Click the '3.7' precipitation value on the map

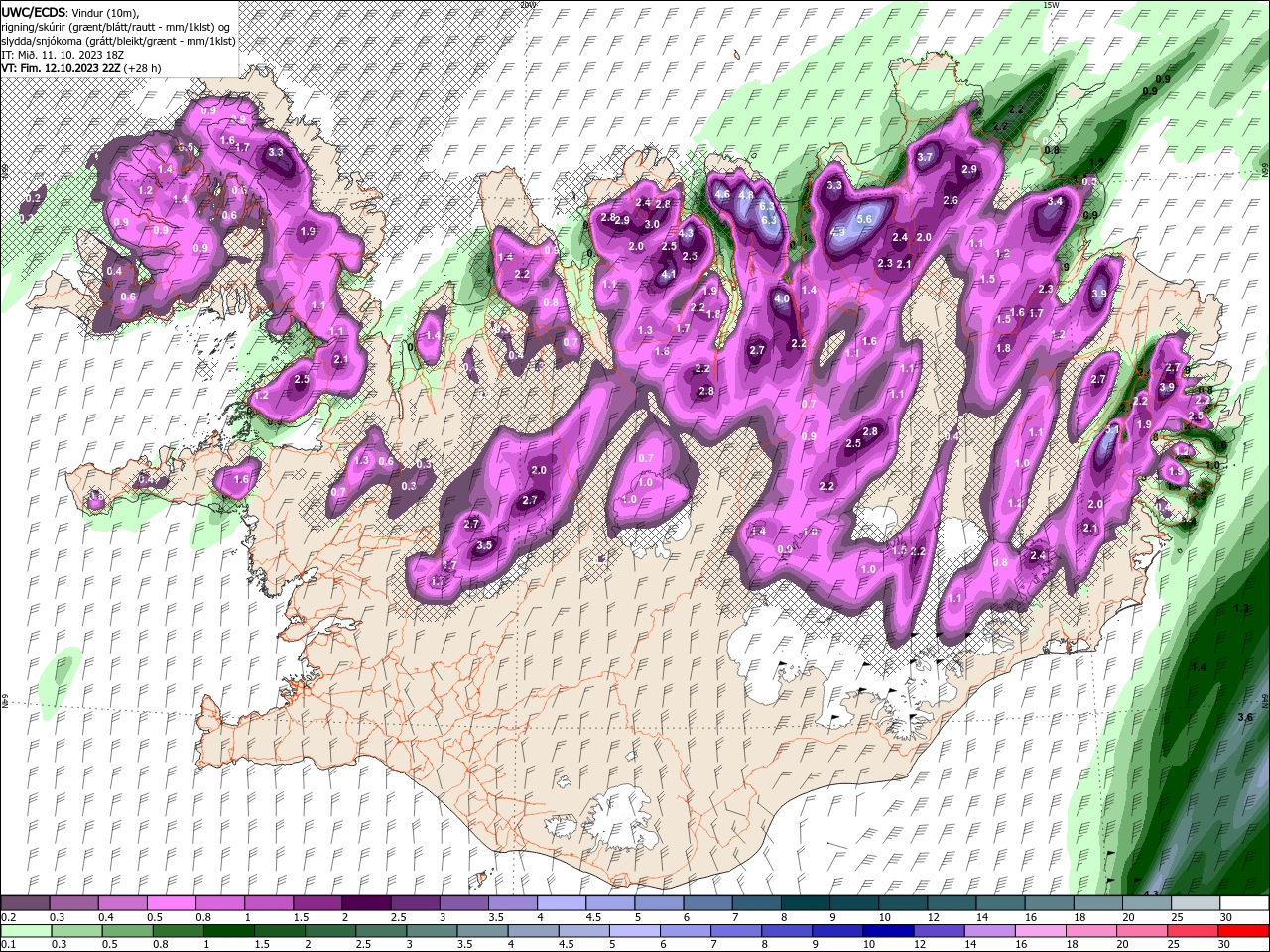coord(925,157)
